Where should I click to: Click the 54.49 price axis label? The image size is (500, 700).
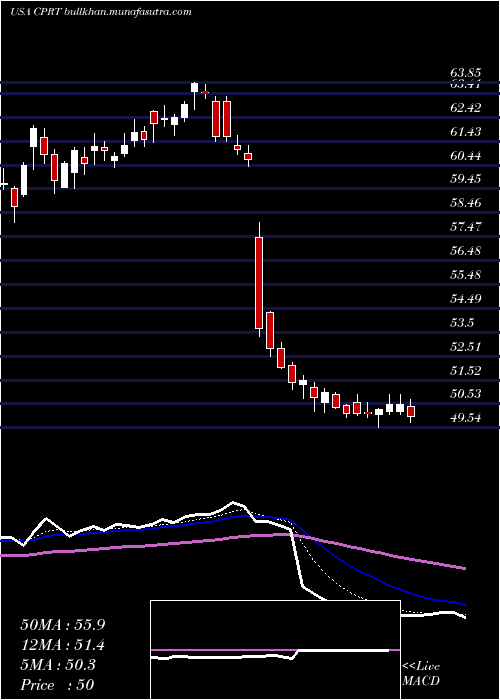[465, 299]
